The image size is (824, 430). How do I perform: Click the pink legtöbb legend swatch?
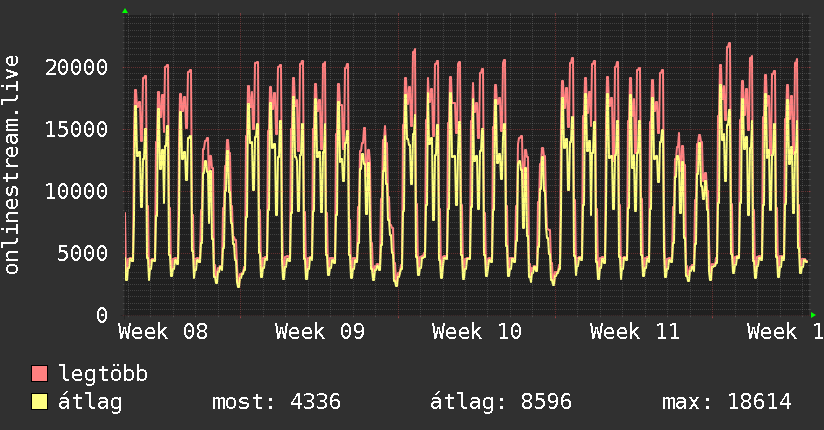point(39,373)
